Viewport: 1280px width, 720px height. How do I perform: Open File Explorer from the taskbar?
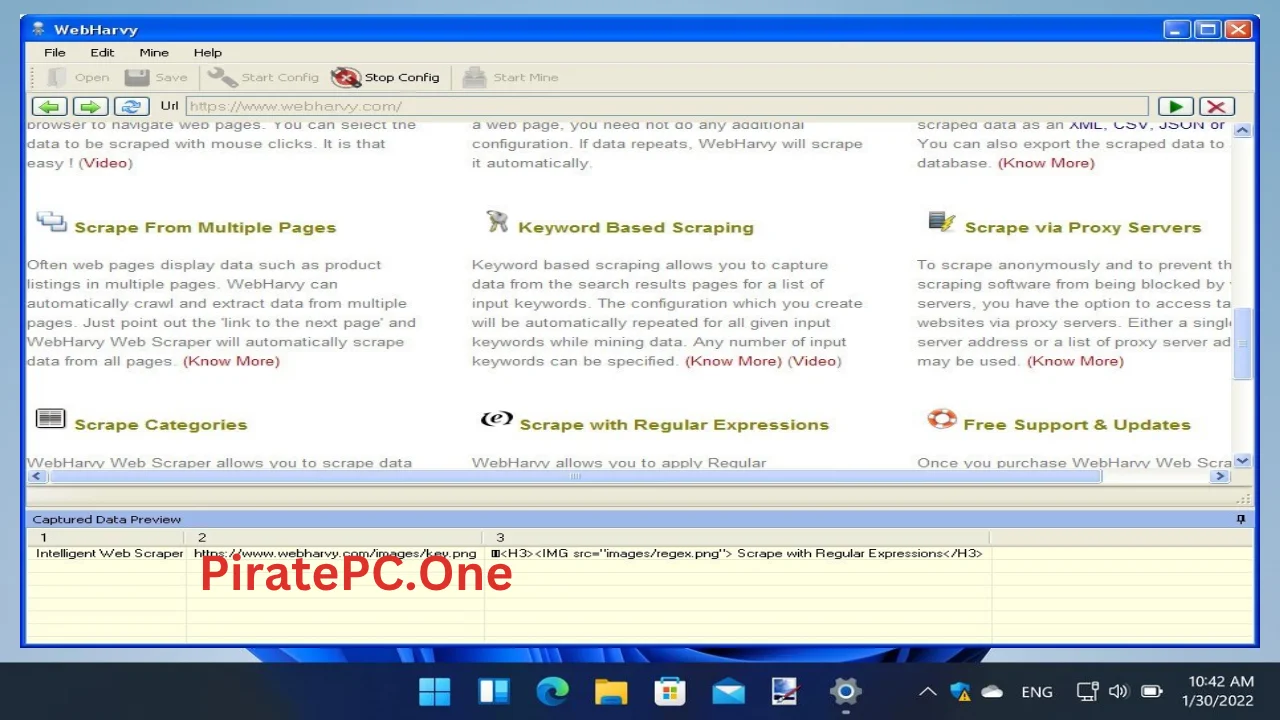[611, 691]
